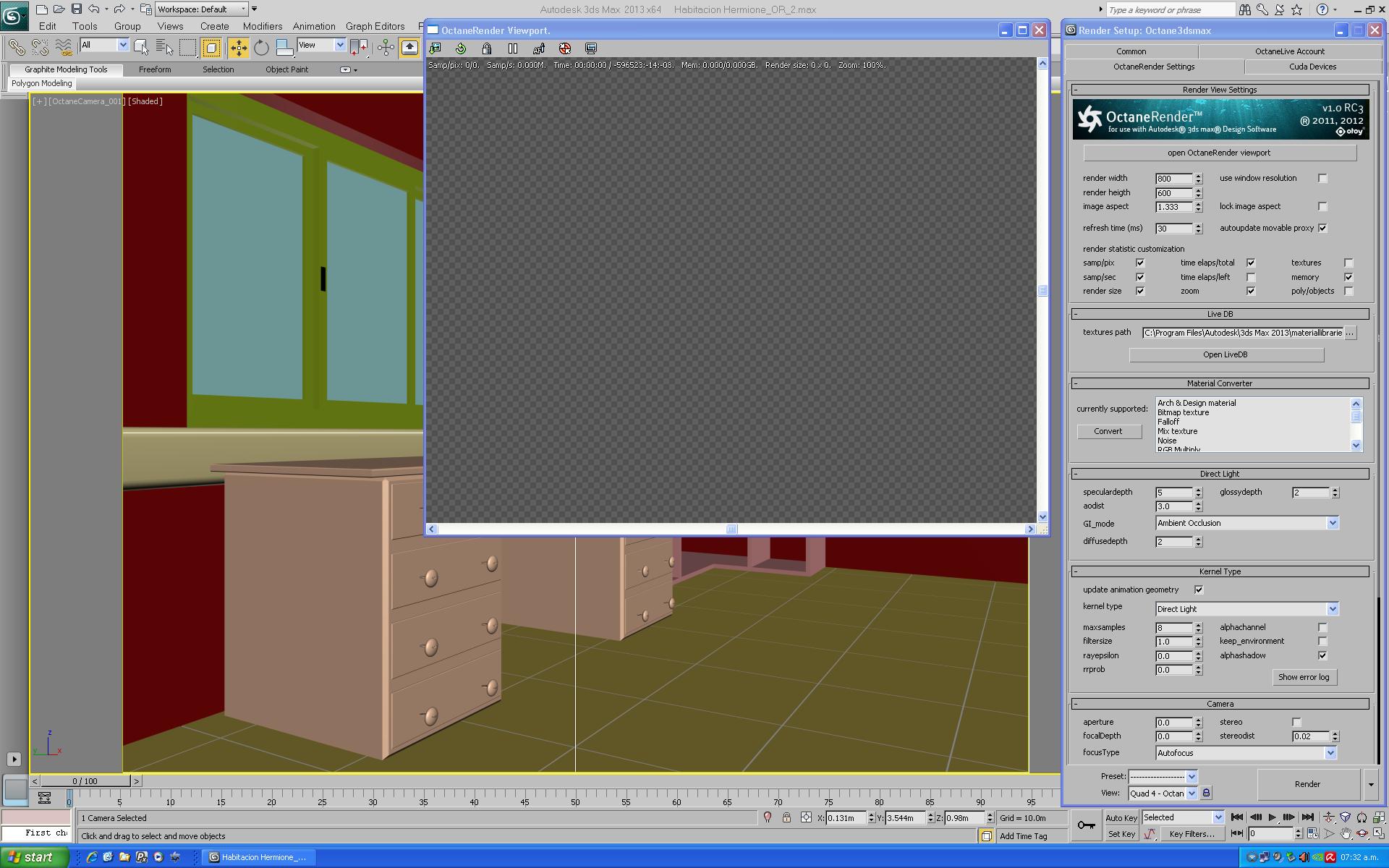This screenshot has height=868, width=1389.
Task: Uncheck autoupdate movable proxy
Action: click(x=1322, y=228)
